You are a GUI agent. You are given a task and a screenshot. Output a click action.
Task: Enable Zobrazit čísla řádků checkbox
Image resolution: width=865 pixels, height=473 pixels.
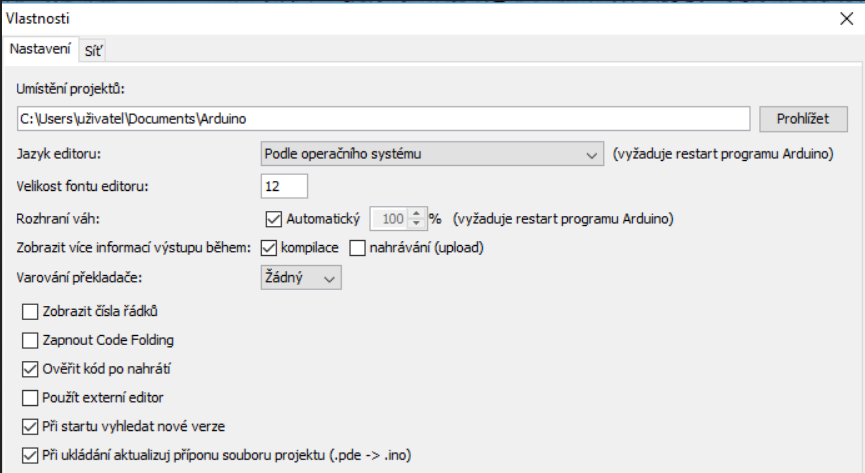tap(29, 311)
